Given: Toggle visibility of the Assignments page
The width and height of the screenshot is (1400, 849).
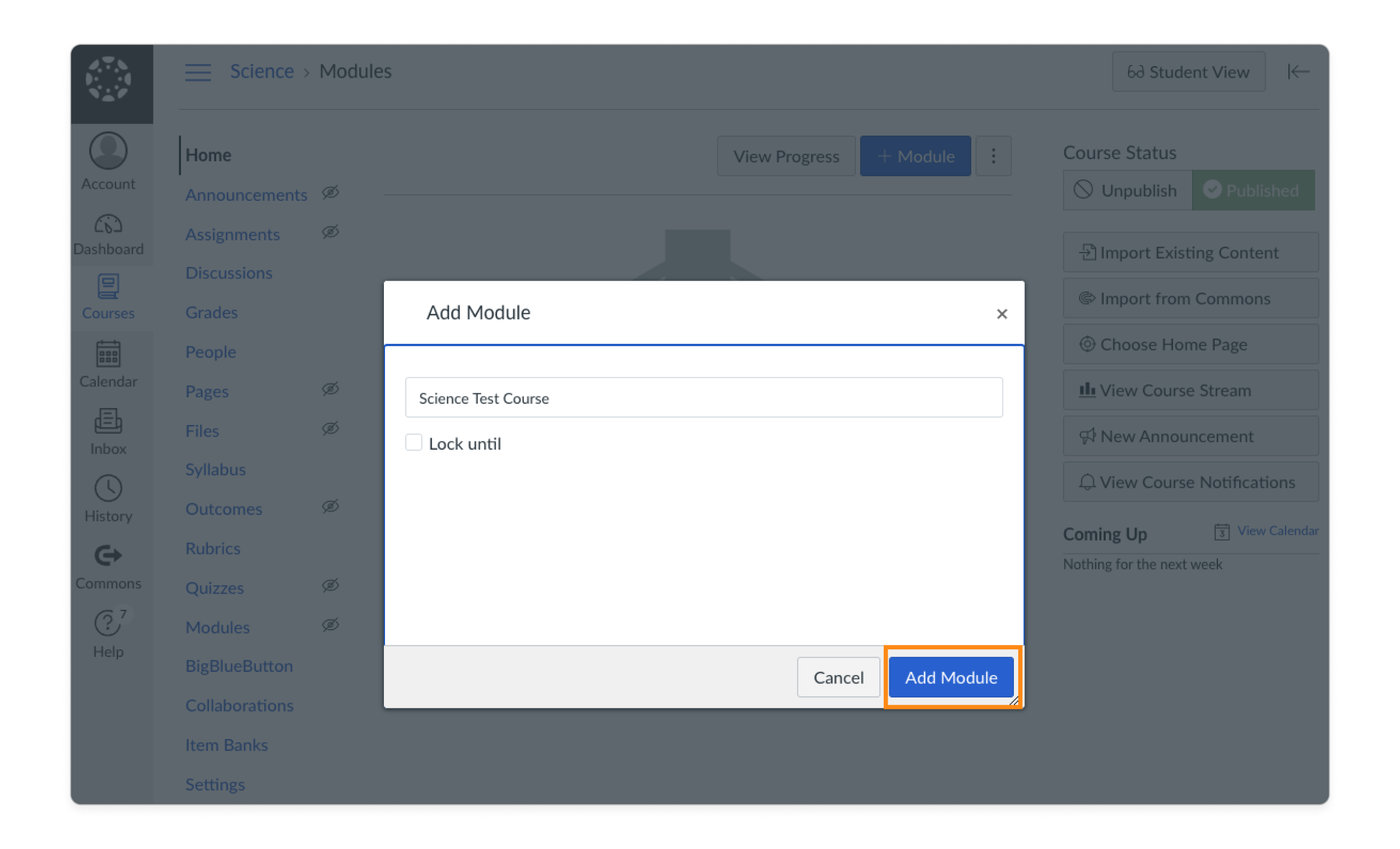Looking at the screenshot, I should (330, 232).
